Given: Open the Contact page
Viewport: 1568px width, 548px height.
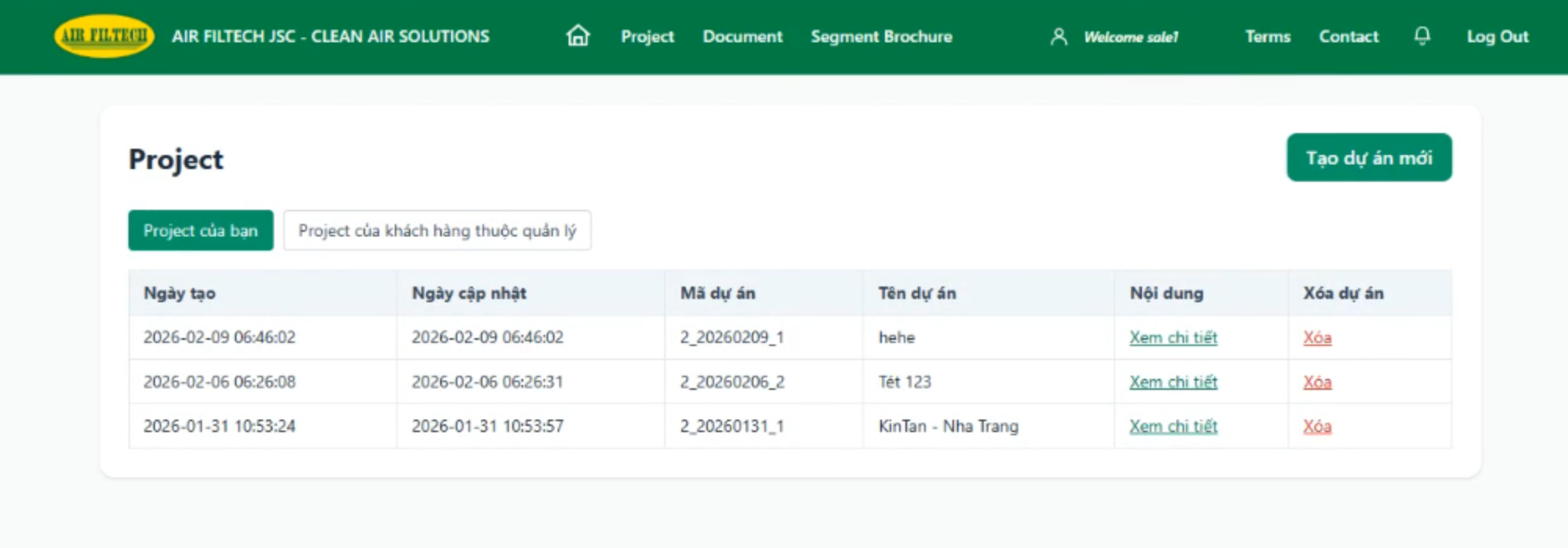Looking at the screenshot, I should point(1348,37).
